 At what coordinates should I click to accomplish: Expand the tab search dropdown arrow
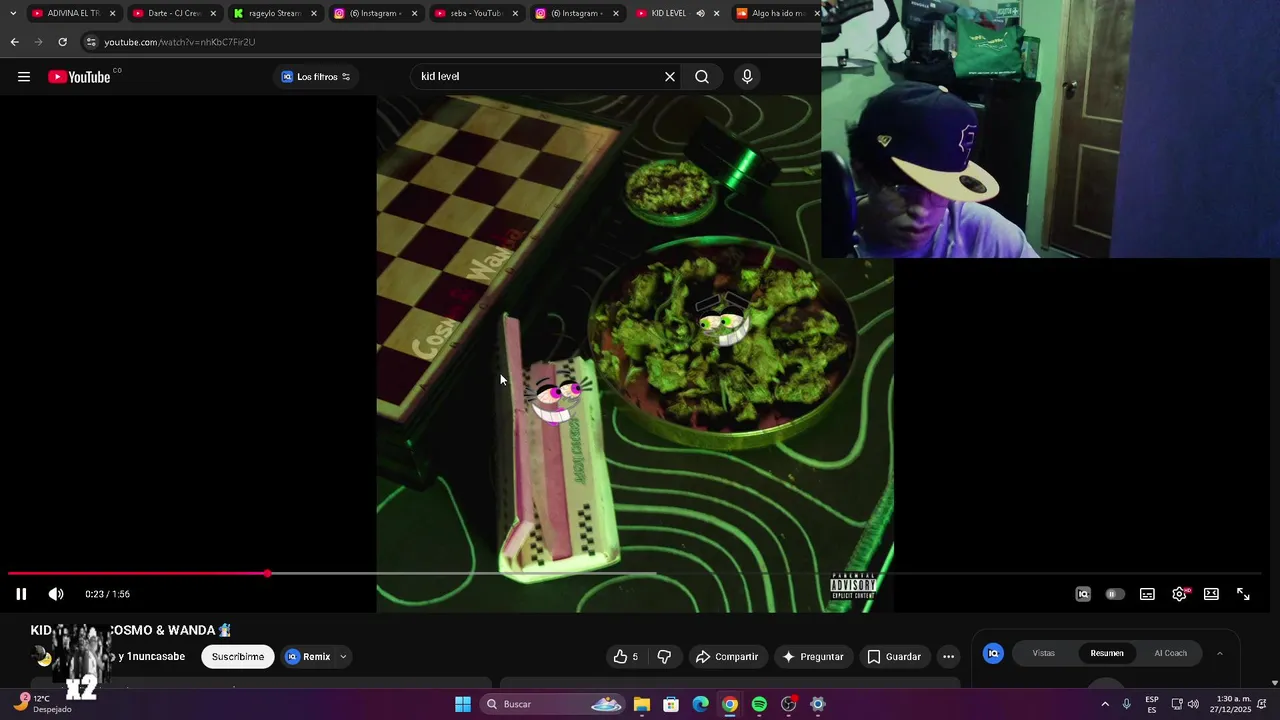[12, 13]
